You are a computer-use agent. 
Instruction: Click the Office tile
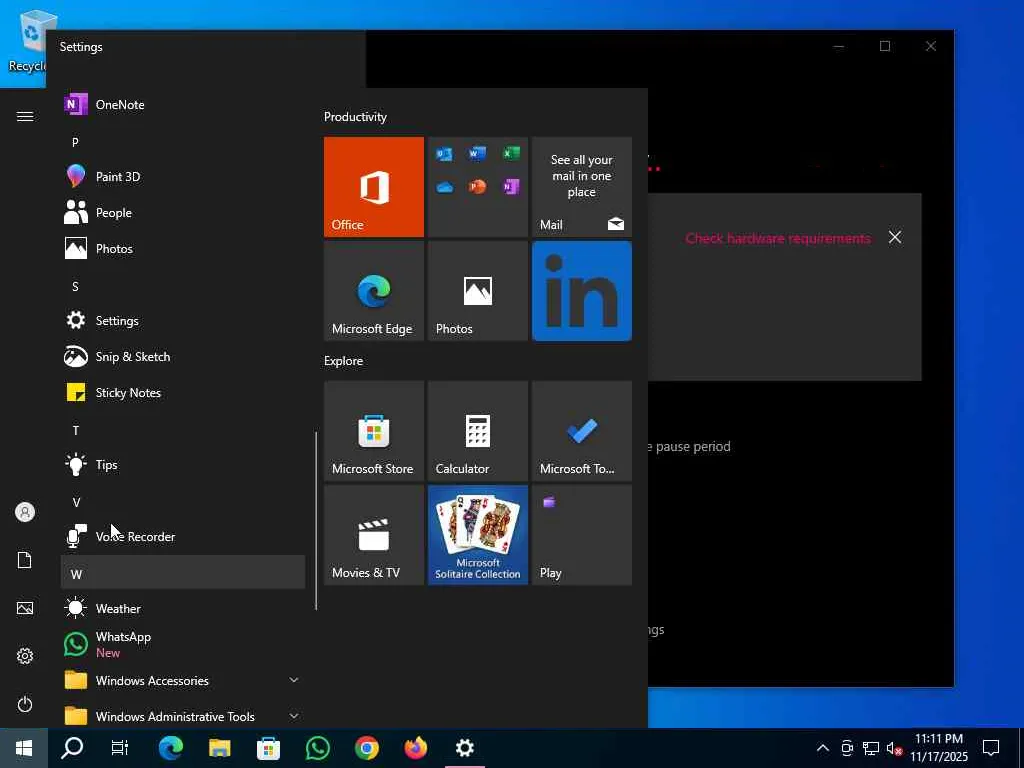[374, 187]
